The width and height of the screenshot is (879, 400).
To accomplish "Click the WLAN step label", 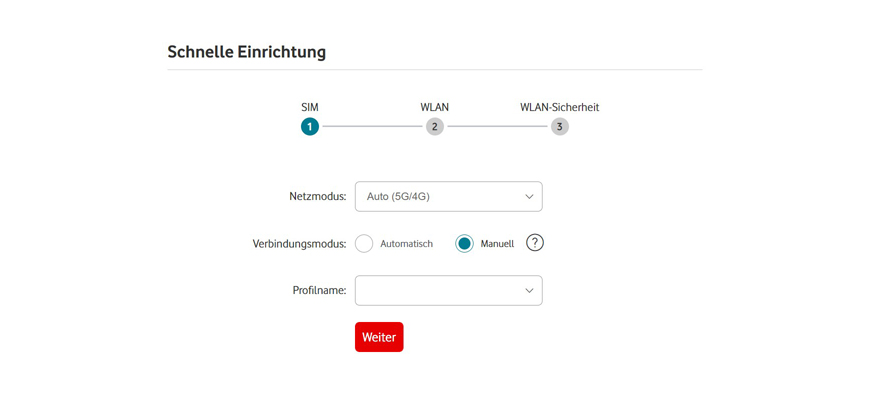I will (434, 107).
